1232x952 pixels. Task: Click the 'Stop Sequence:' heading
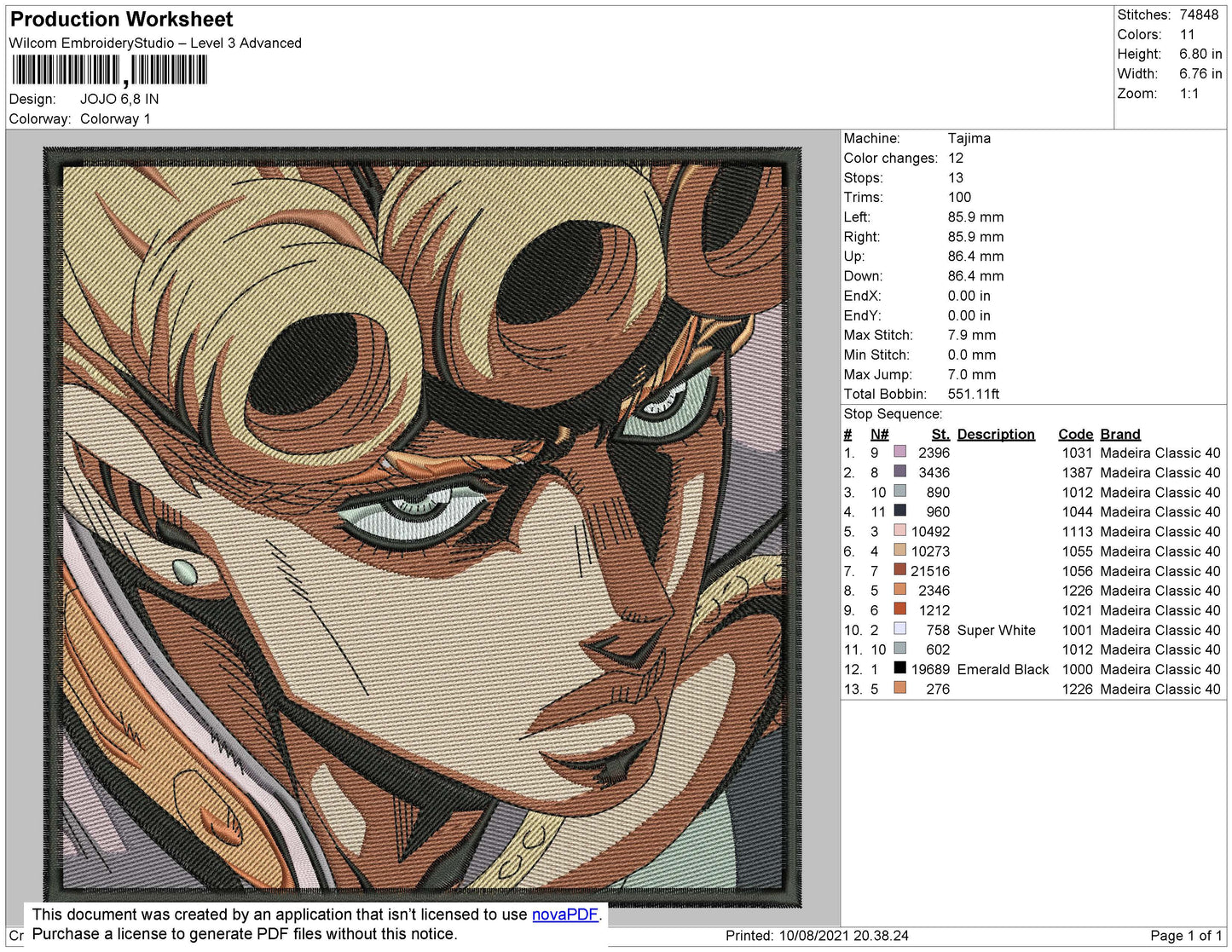(x=893, y=413)
